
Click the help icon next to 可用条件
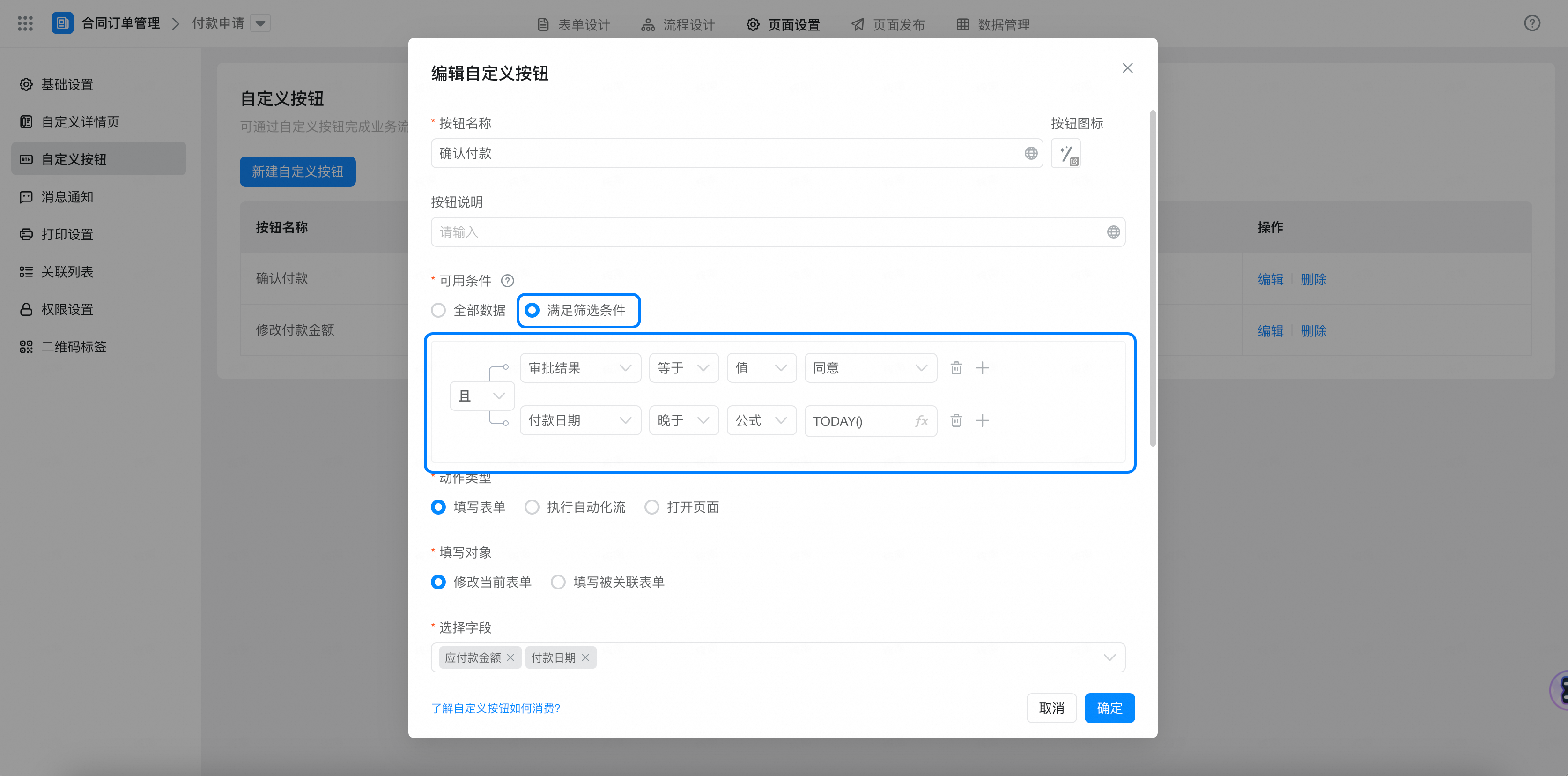(x=507, y=281)
